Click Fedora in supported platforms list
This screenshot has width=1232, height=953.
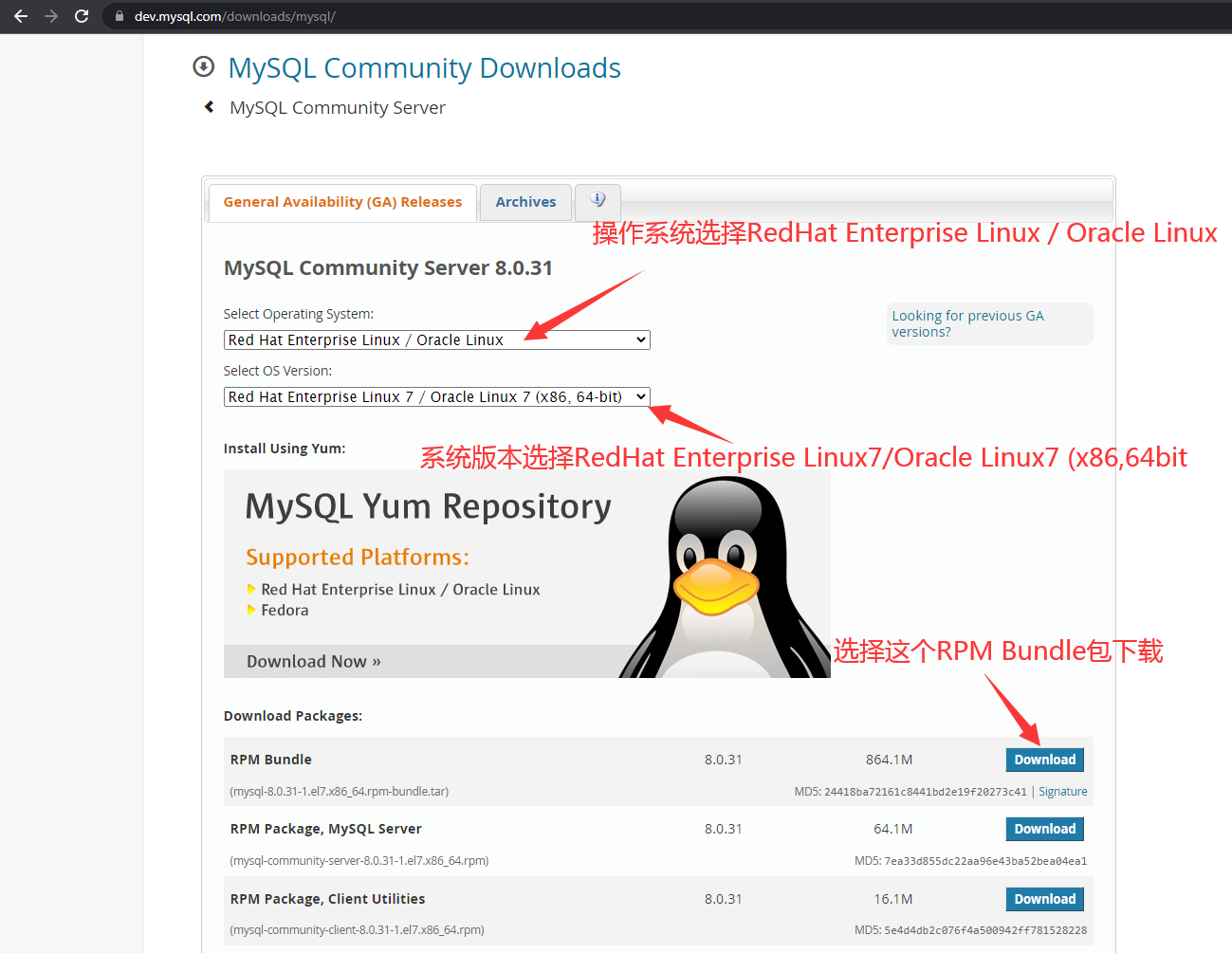point(285,611)
